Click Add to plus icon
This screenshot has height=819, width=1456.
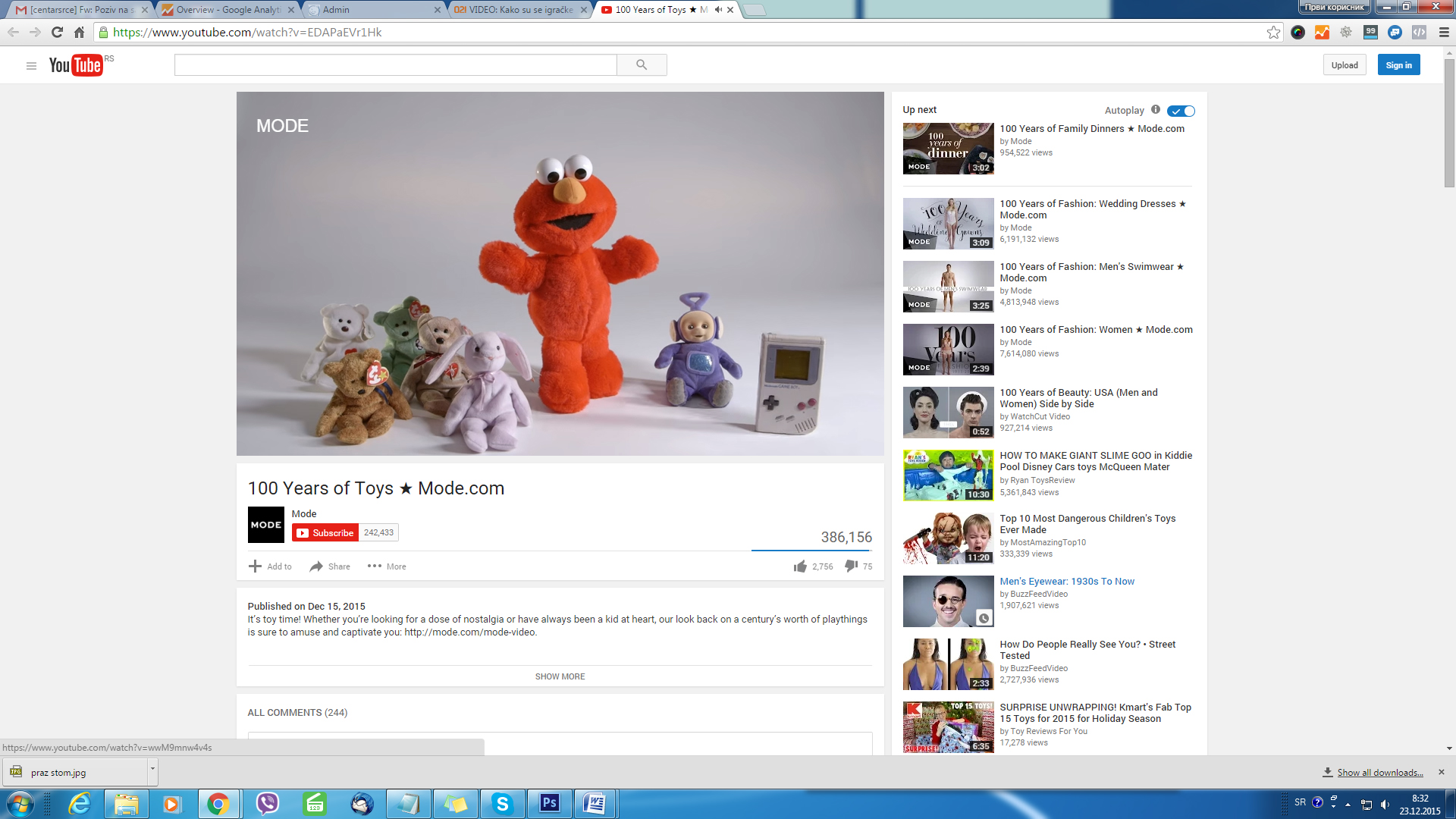pos(255,566)
